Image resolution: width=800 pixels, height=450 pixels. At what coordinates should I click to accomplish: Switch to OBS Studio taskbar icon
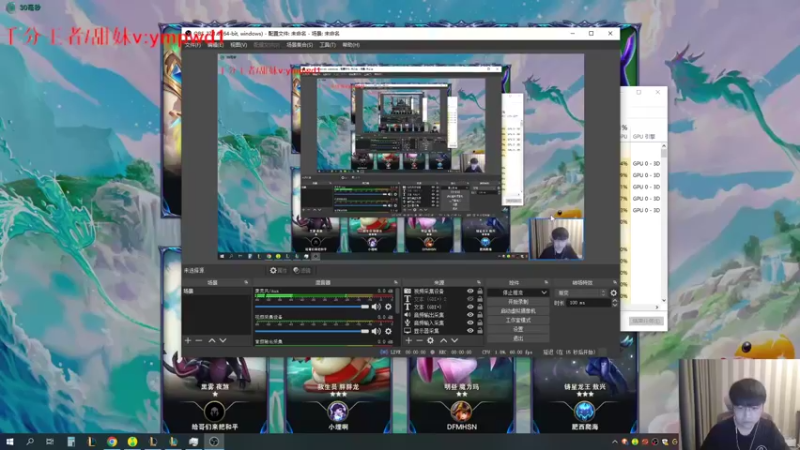point(214,441)
